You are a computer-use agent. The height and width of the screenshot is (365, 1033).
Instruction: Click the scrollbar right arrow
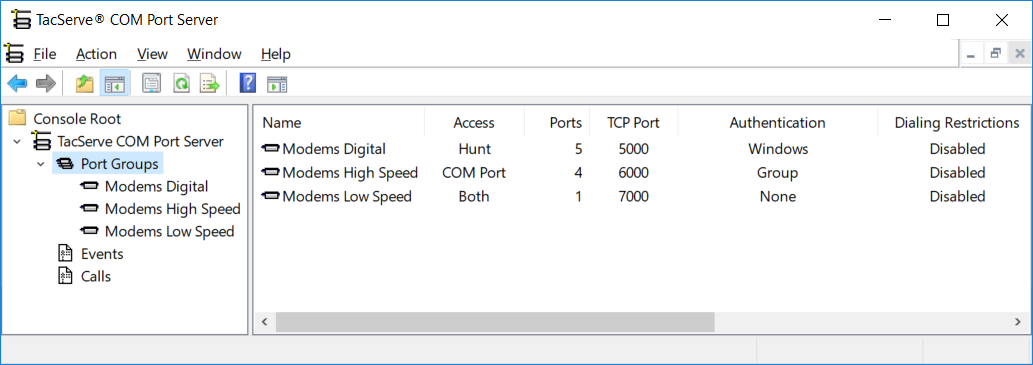pyautogui.click(x=1017, y=322)
